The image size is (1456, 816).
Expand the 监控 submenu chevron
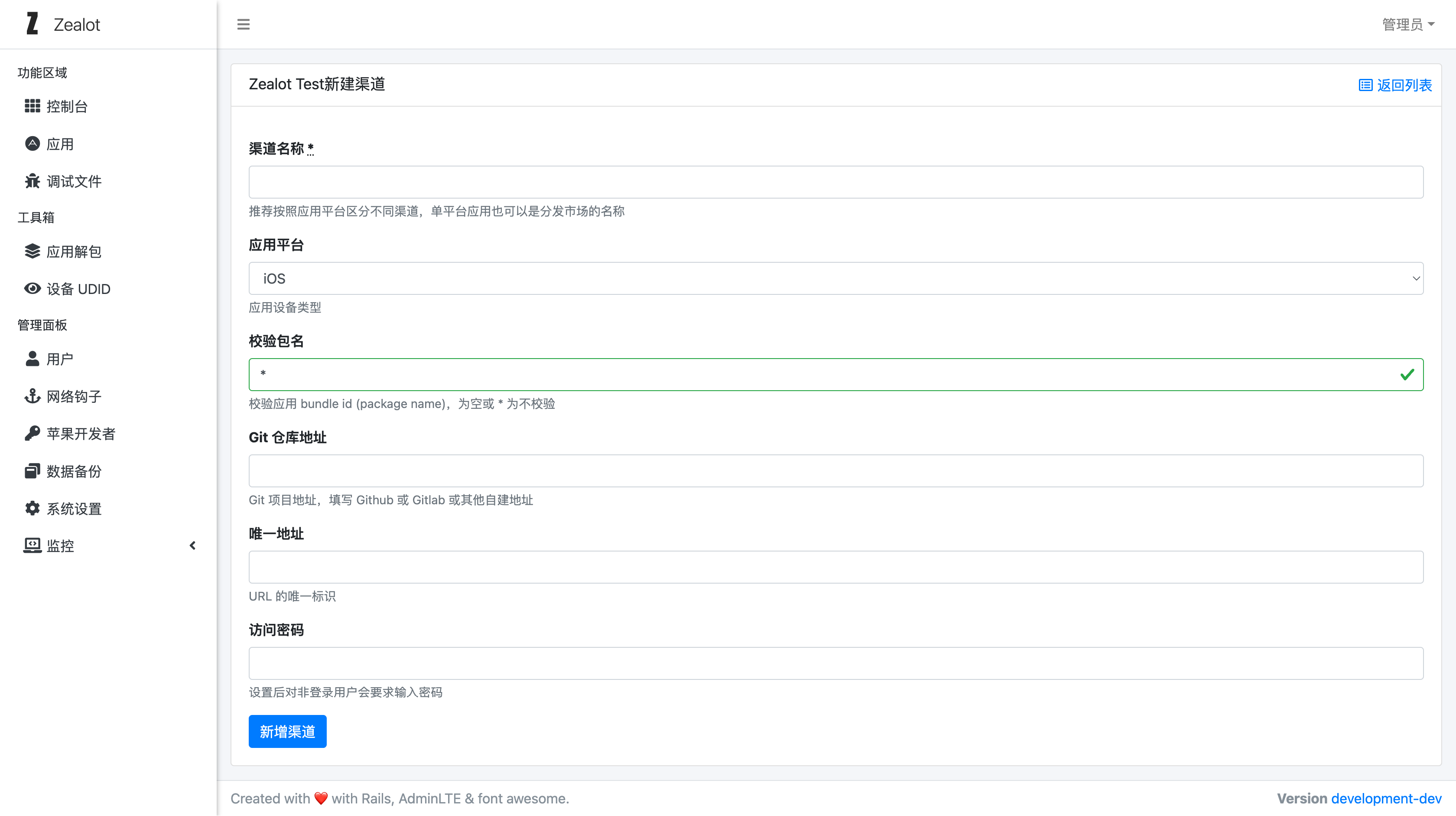[192, 545]
